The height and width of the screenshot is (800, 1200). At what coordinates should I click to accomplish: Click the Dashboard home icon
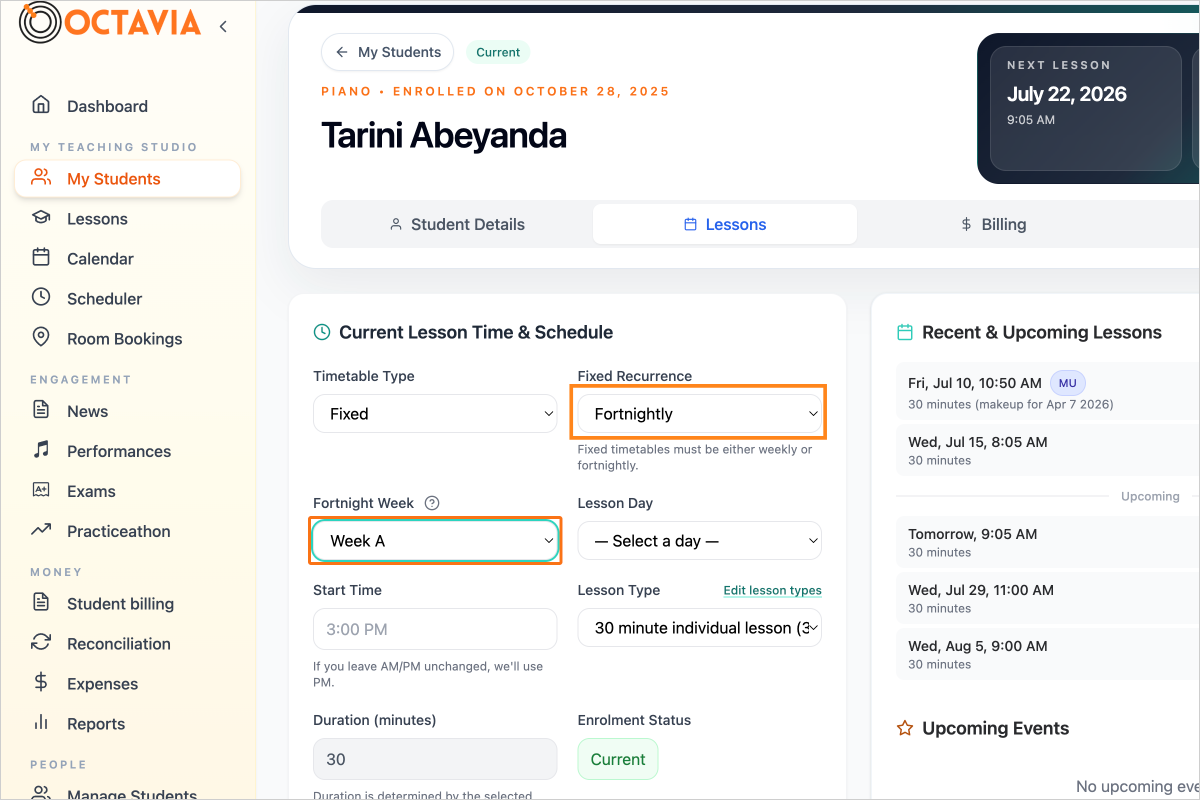pyautogui.click(x=41, y=105)
